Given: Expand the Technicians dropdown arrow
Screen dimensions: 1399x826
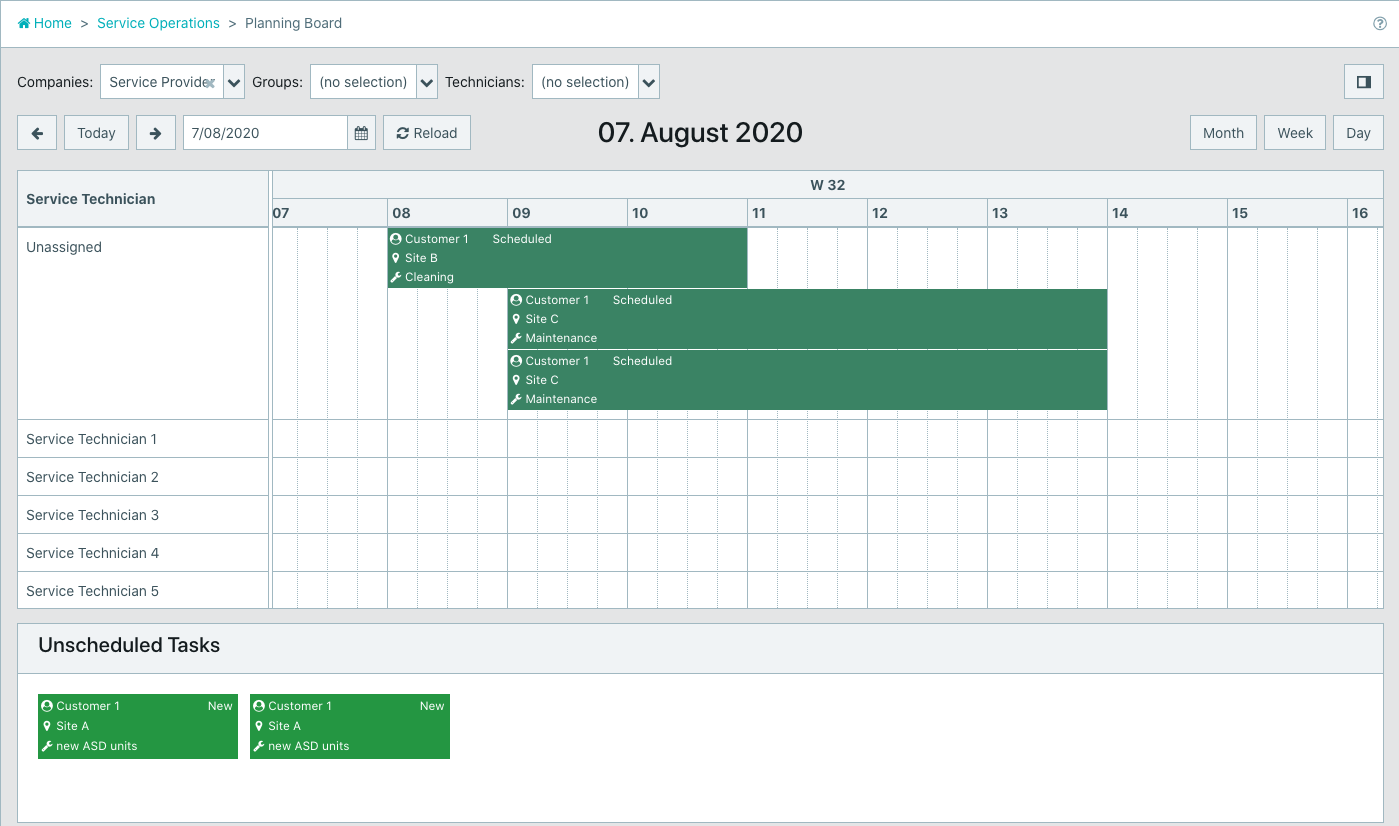Looking at the screenshot, I should [649, 82].
